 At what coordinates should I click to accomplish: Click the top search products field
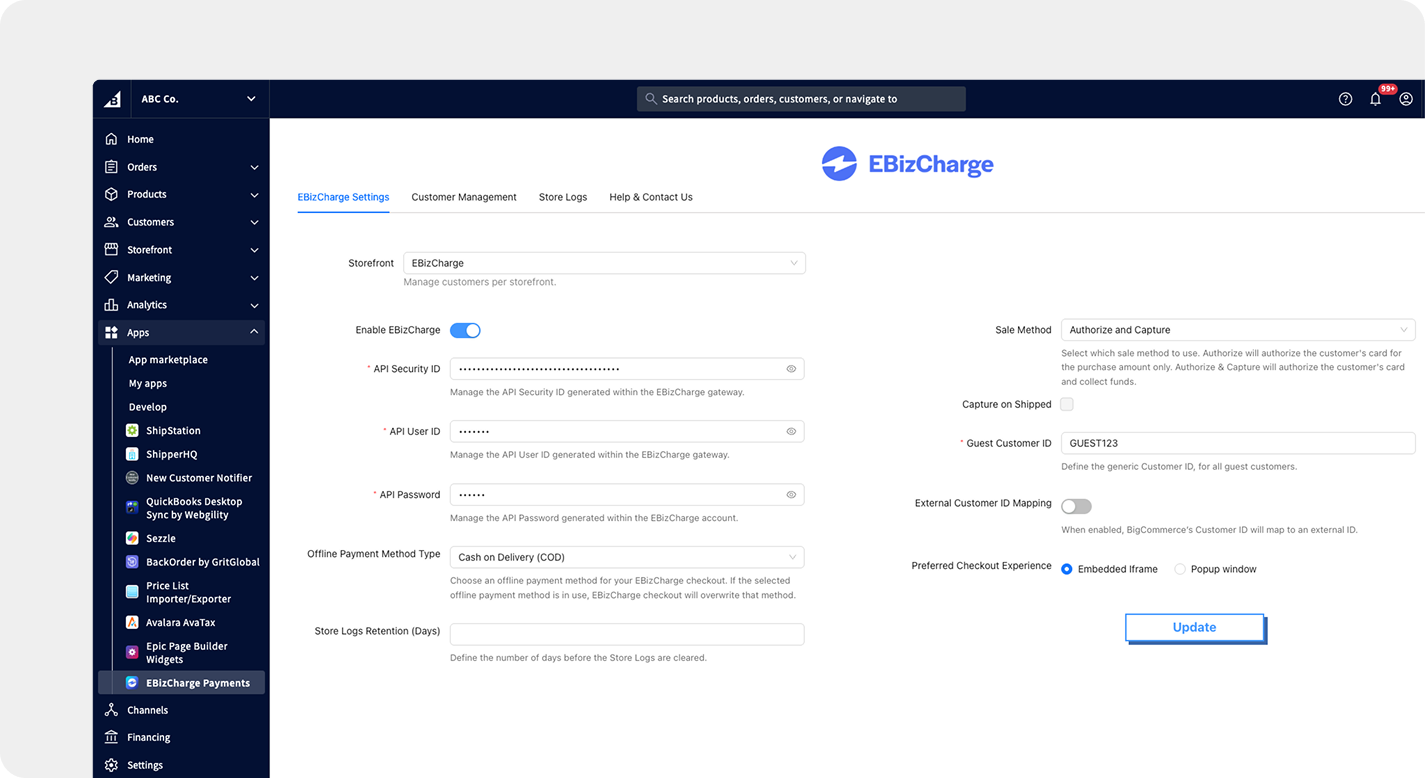click(801, 99)
